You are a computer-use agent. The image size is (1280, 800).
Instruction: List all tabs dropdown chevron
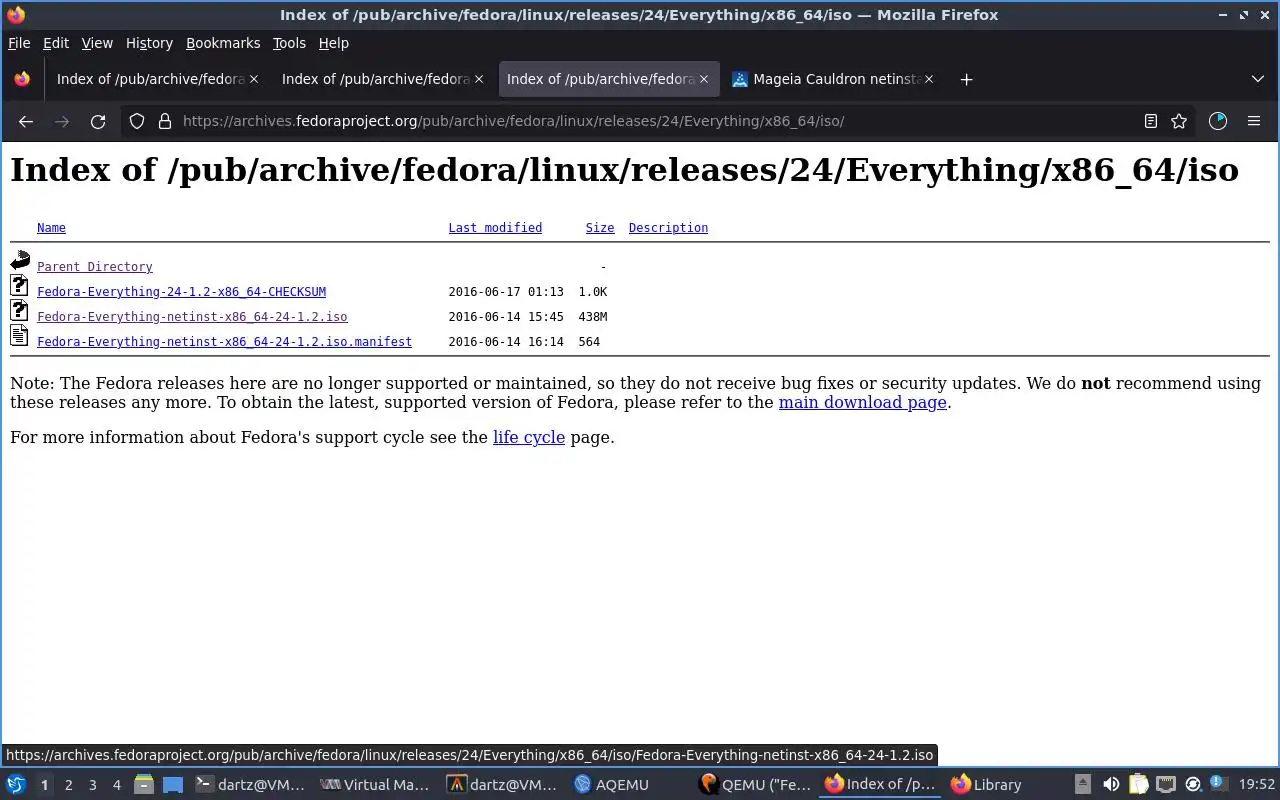(x=1258, y=79)
